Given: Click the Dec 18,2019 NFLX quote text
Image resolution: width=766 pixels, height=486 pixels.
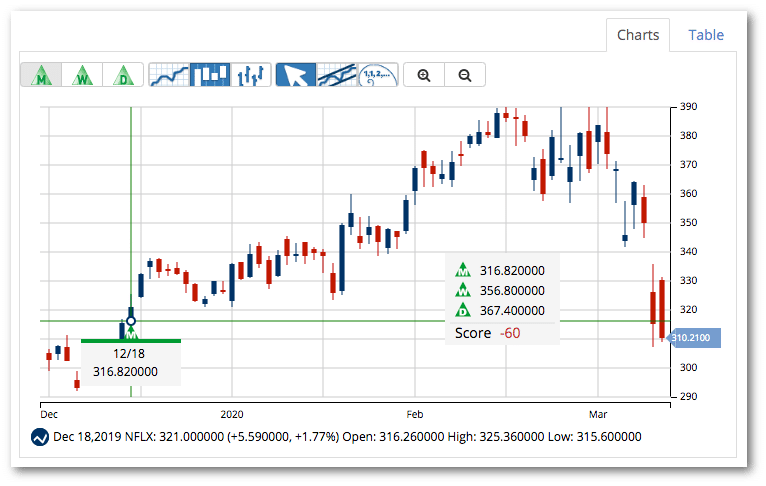Looking at the screenshot, I should click(x=196, y=437).
